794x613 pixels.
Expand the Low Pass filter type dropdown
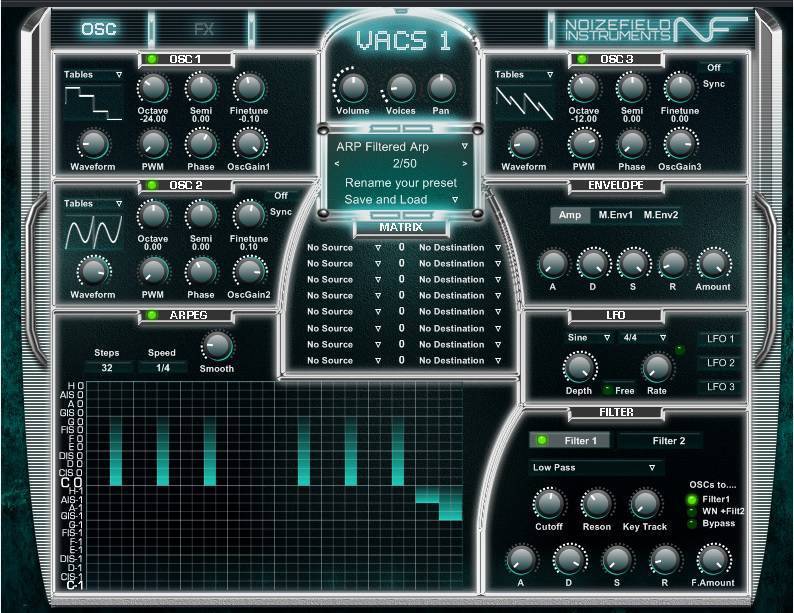[597, 467]
